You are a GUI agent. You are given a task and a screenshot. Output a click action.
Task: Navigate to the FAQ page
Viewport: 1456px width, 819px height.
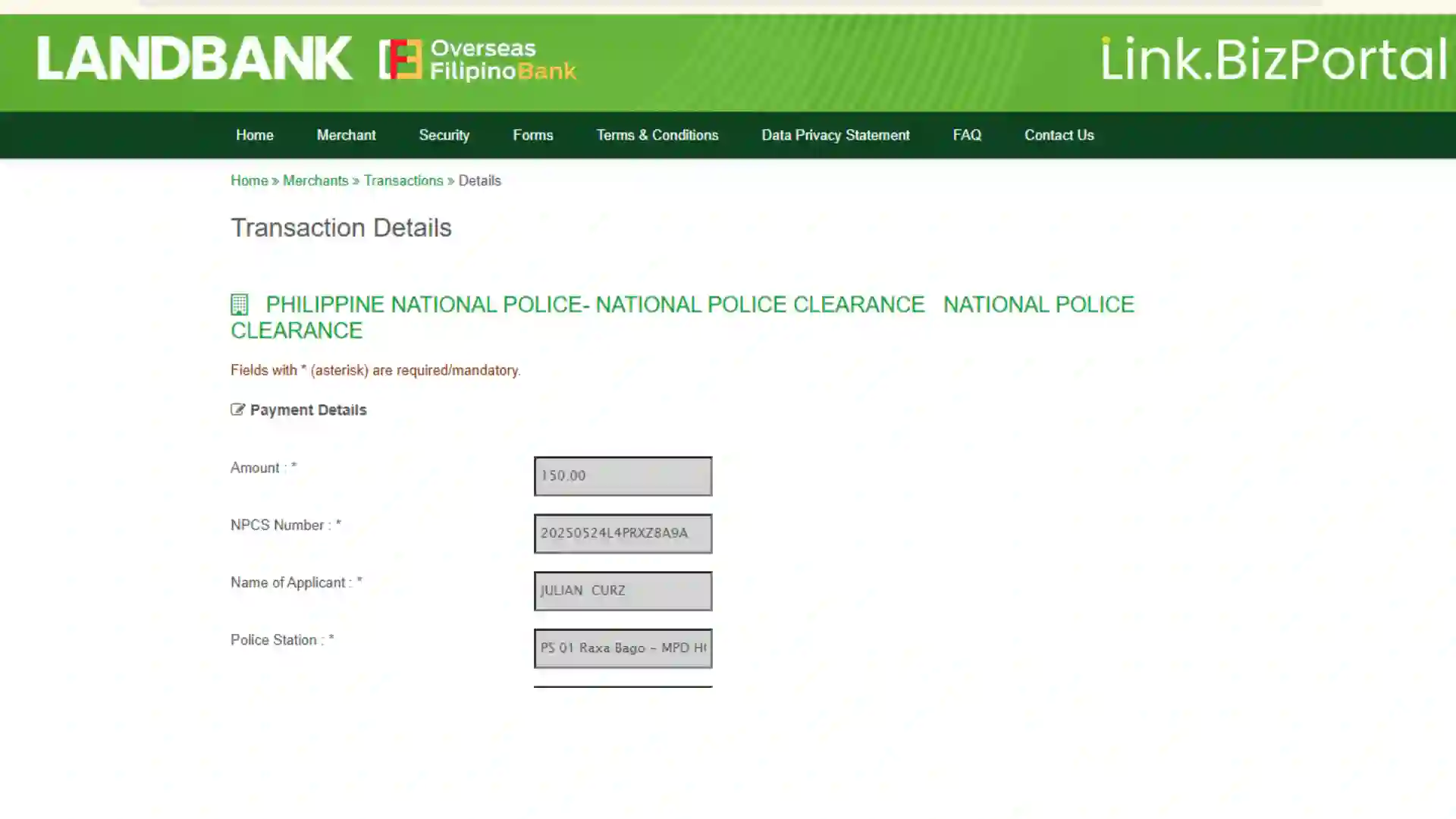[966, 135]
